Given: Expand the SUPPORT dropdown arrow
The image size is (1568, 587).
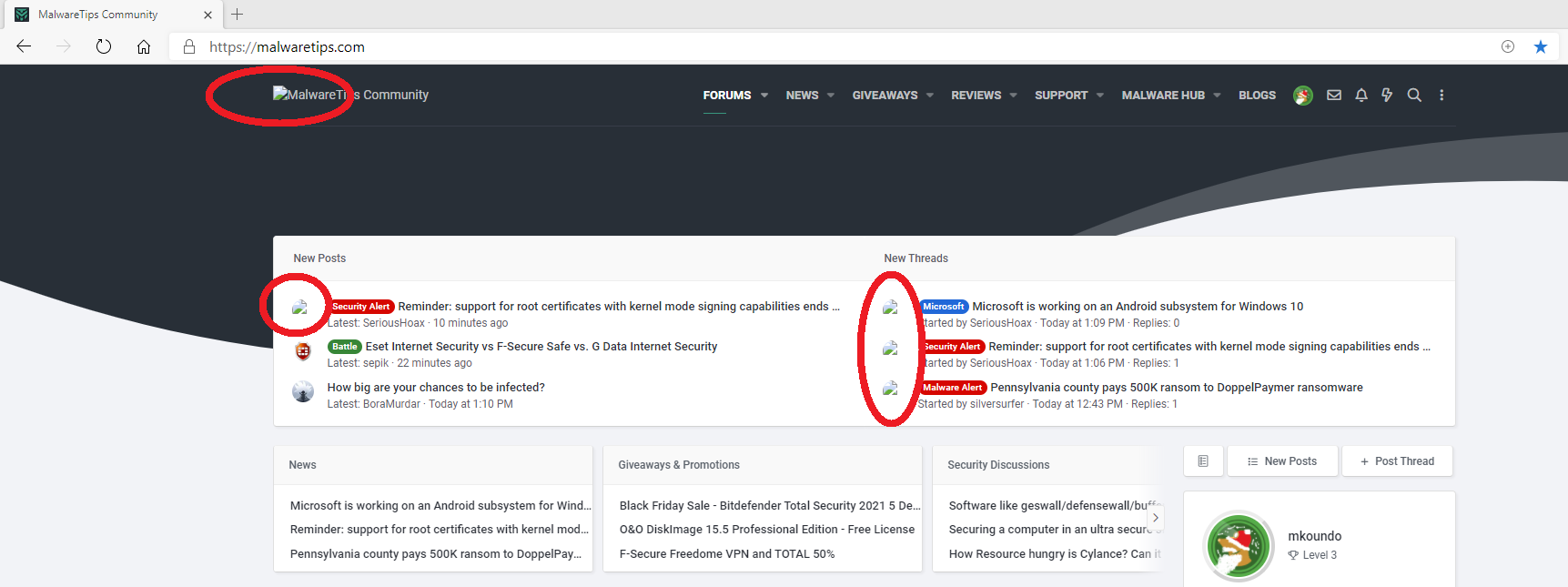Looking at the screenshot, I should click(x=1100, y=95).
